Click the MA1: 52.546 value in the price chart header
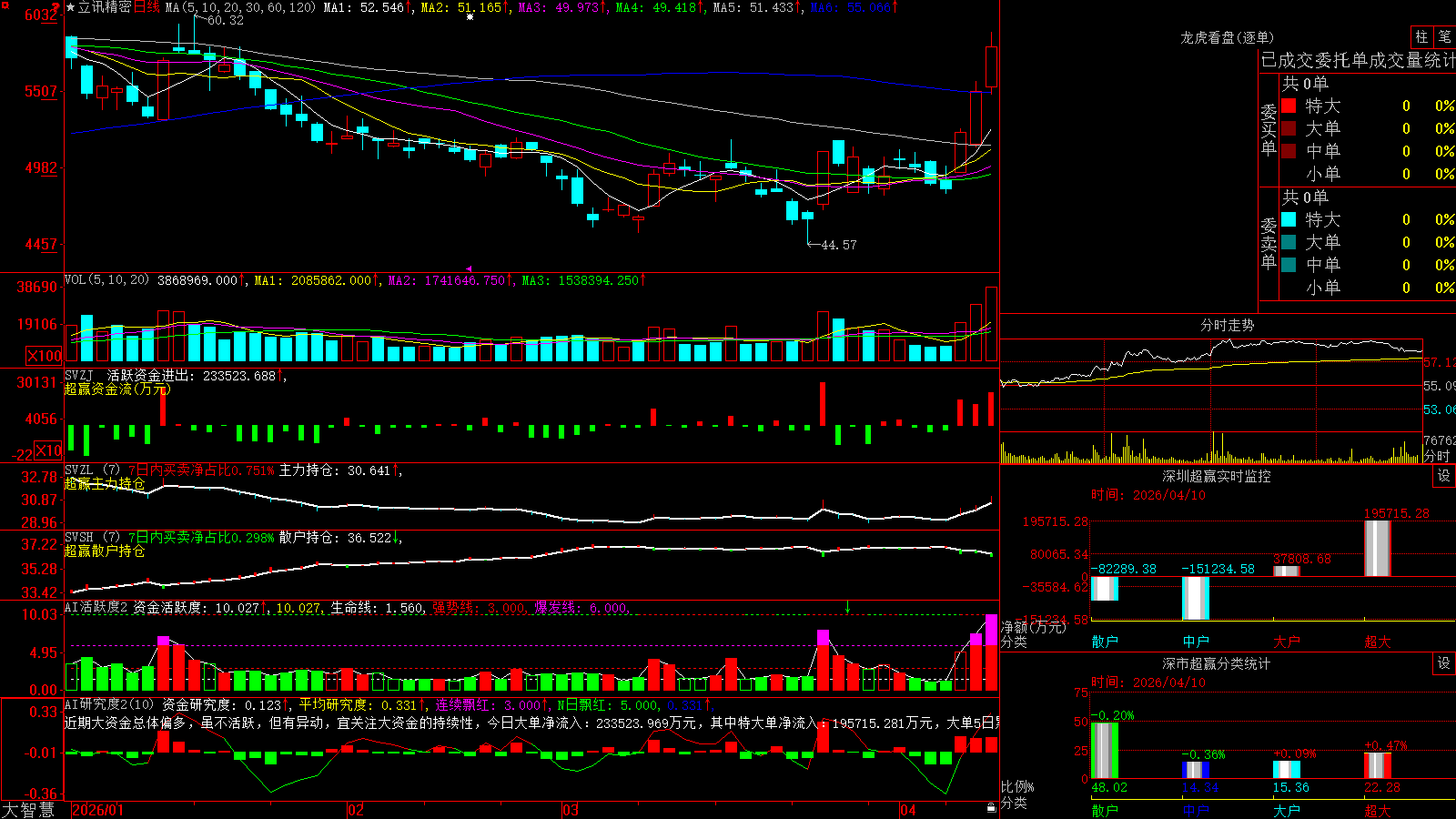This screenshot has width=1456, height=819. click(364, 7)
